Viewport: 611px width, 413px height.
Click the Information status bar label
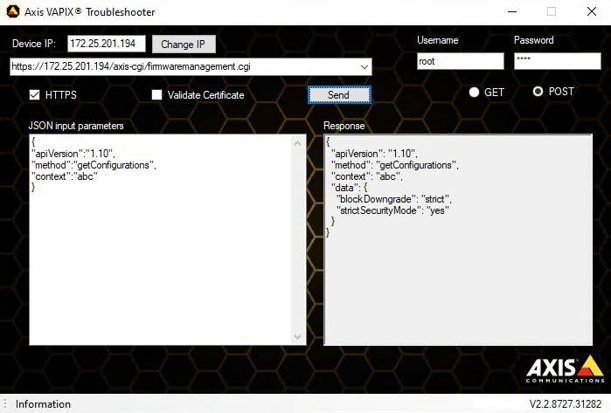point(43,404)
